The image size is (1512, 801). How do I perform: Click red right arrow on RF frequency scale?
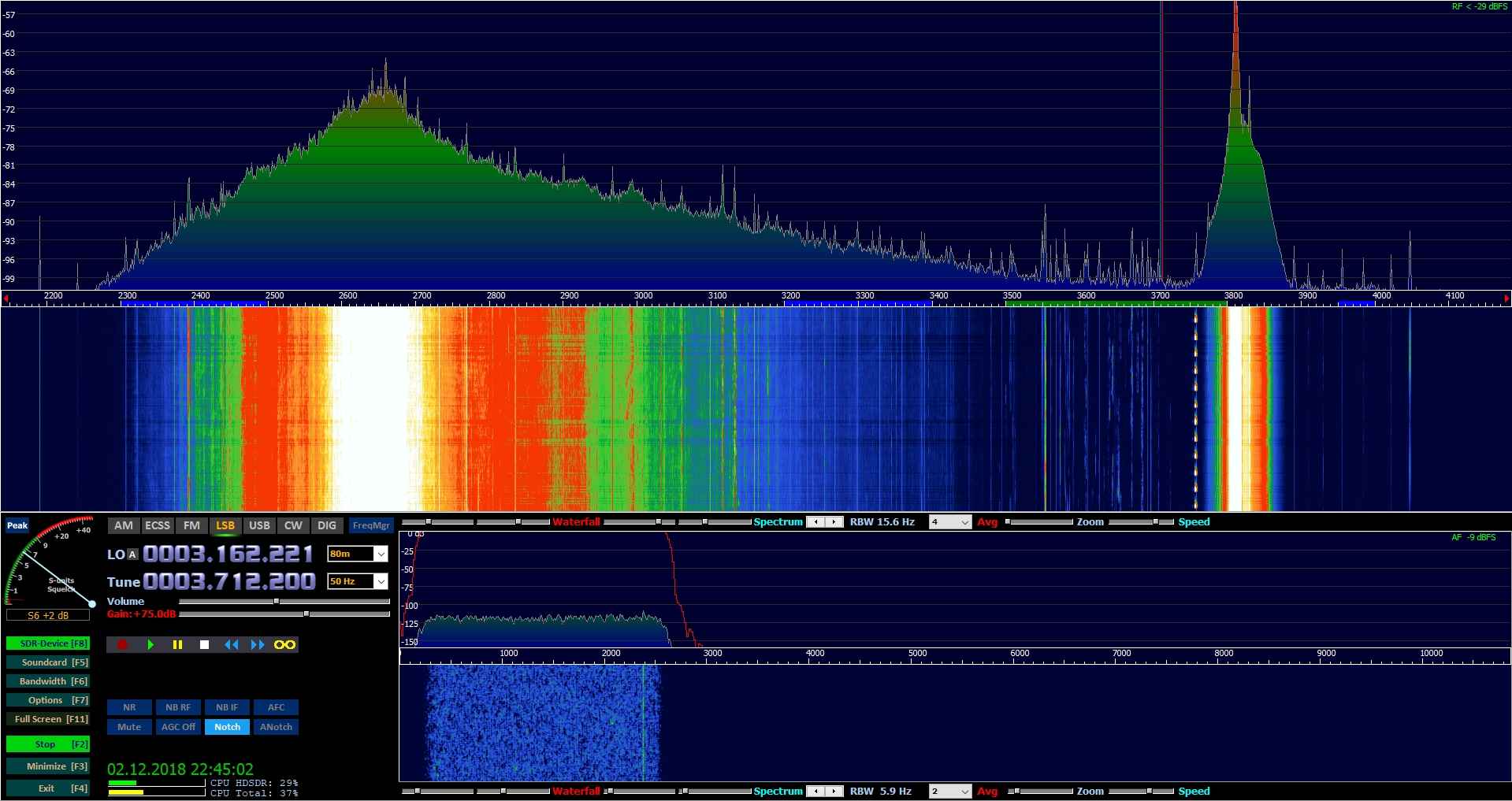coord(1506,299)
